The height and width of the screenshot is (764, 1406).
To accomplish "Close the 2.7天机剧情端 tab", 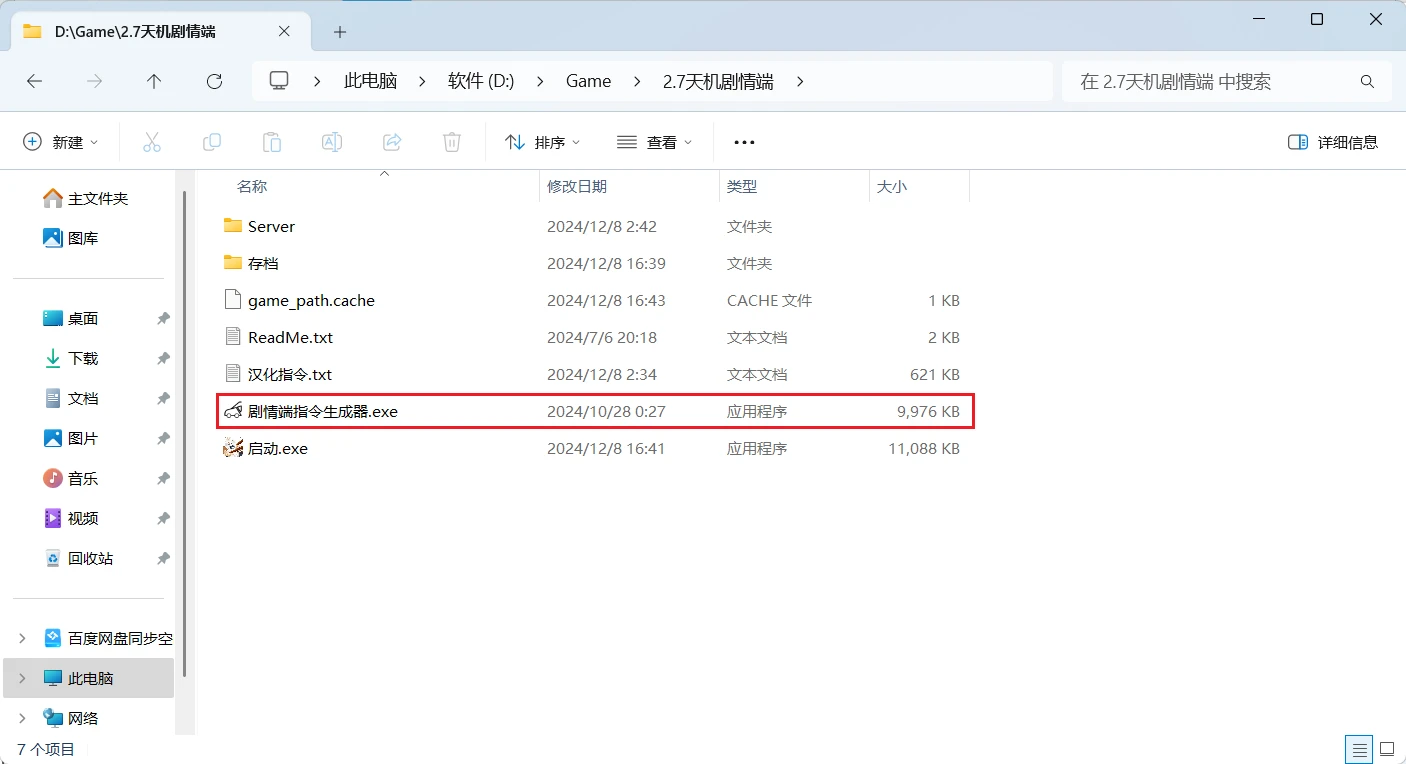I will pyautogui.click(x=284, y=31).
